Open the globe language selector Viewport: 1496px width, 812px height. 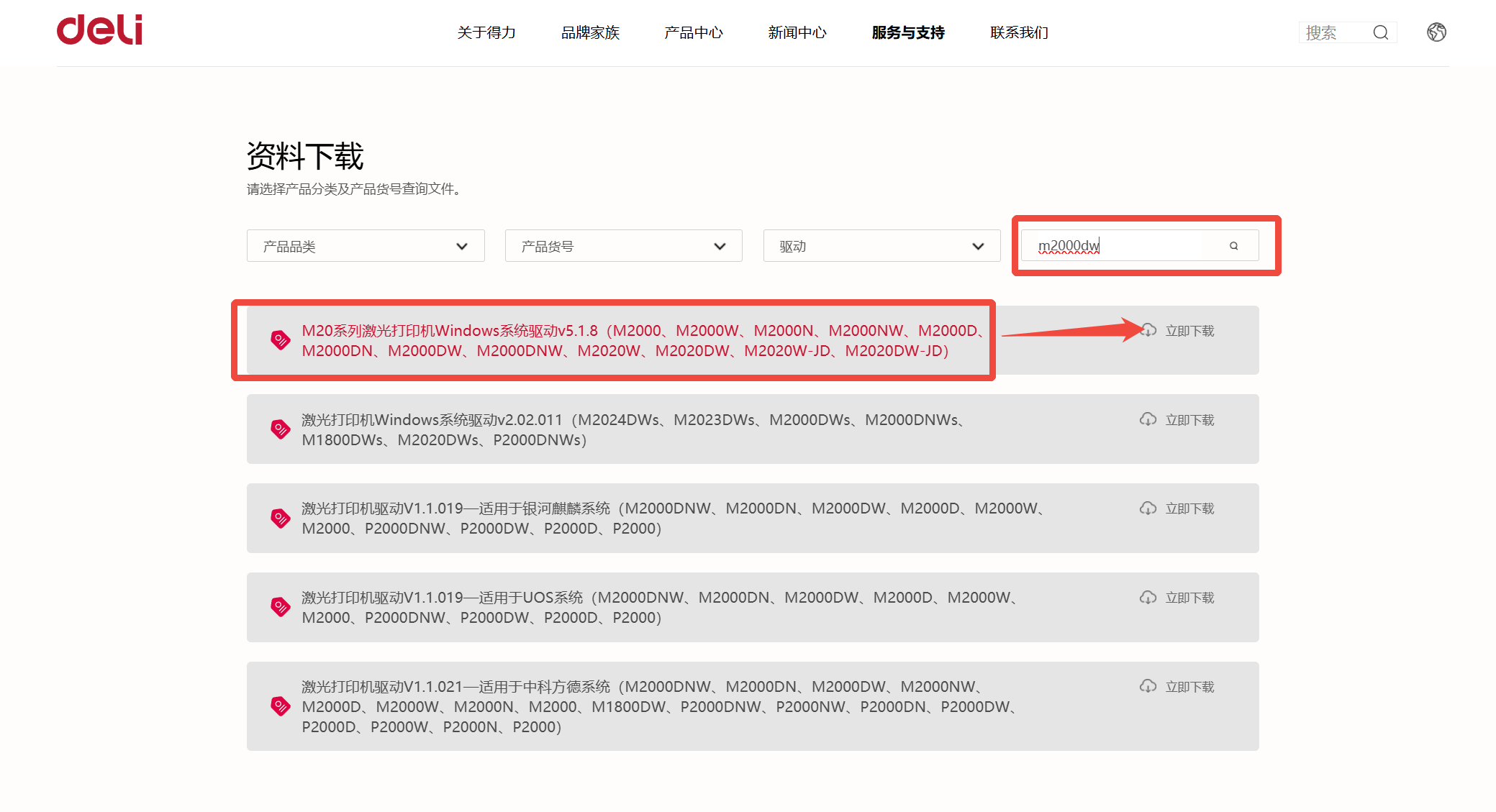coord(1436,32)
